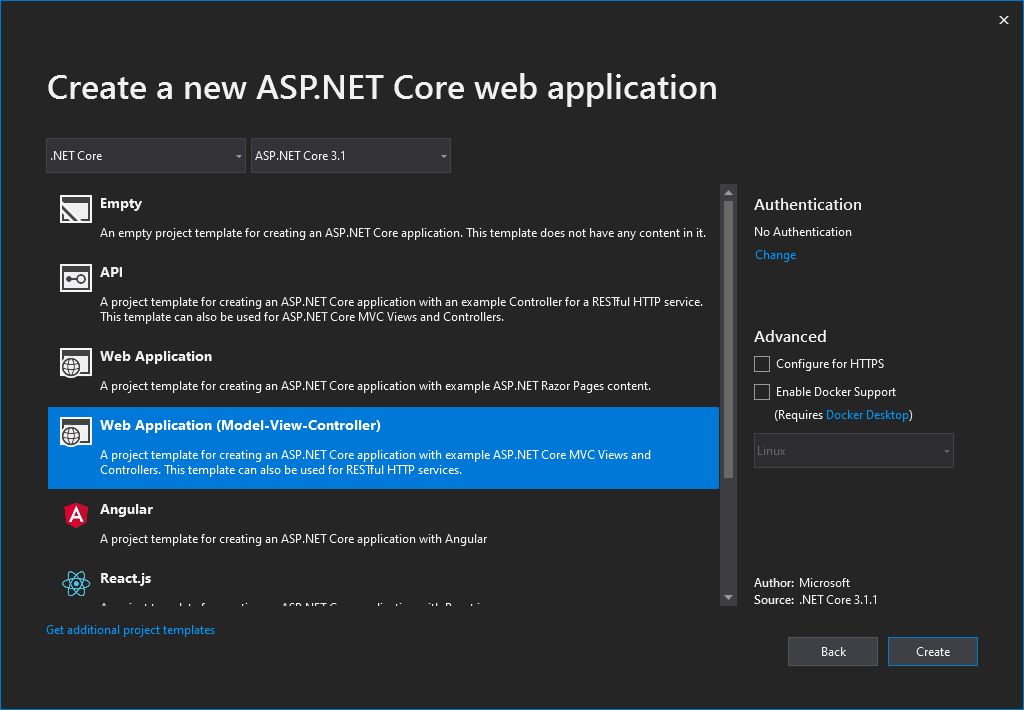The image size is (1024, 710).
Task: Check Enable Docker Support
Action: [x=761, y=391]
